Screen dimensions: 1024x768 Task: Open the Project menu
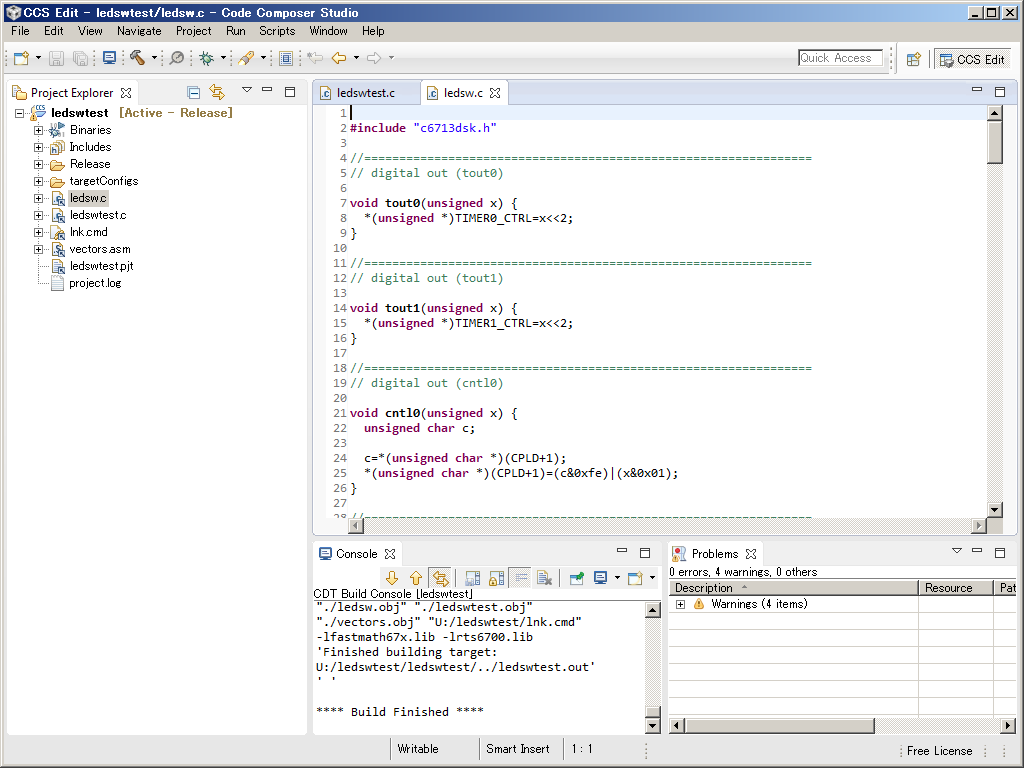[x=193, y=31]
